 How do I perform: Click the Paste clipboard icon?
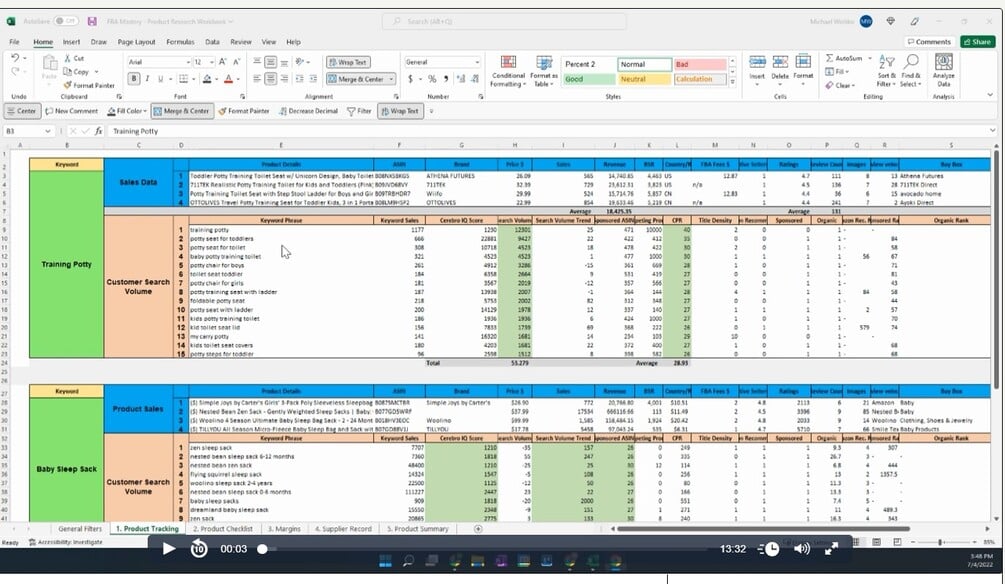49,63
